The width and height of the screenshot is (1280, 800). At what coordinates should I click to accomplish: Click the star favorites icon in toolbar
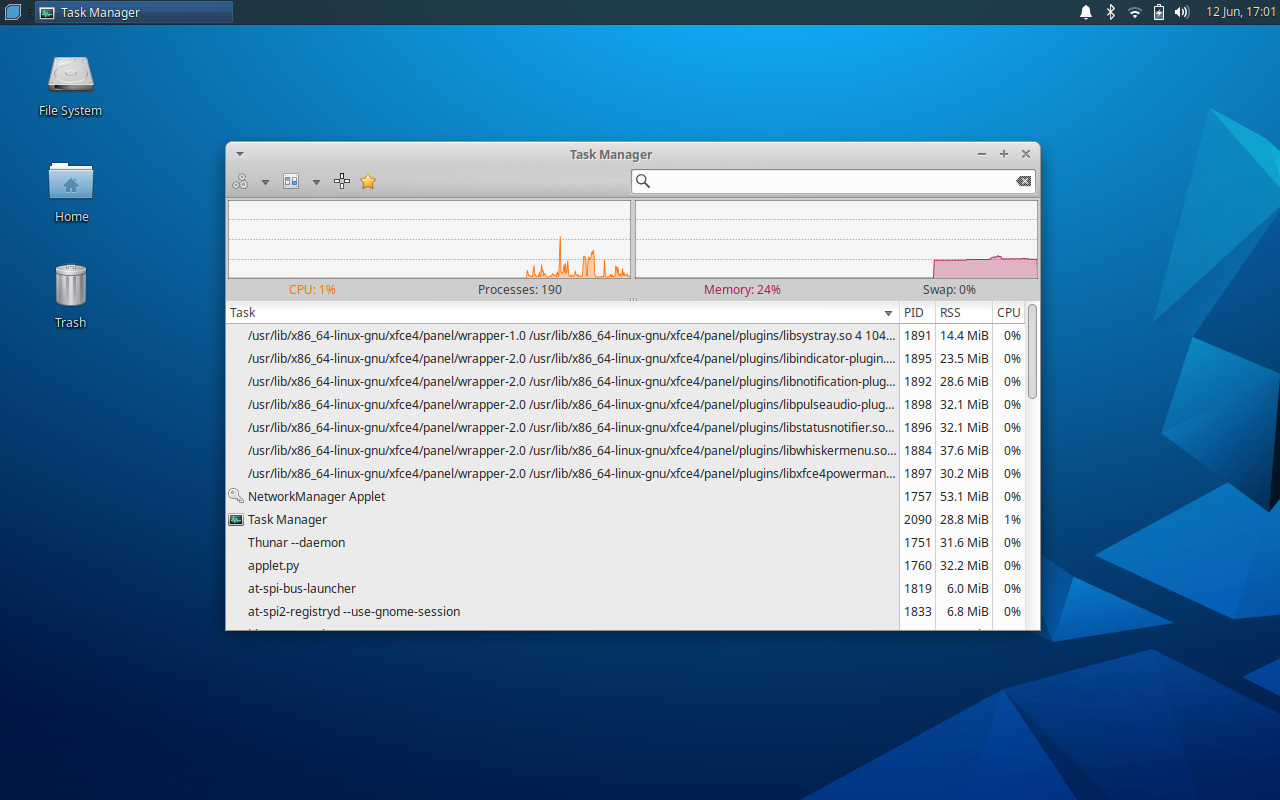[x=367, y=181]
